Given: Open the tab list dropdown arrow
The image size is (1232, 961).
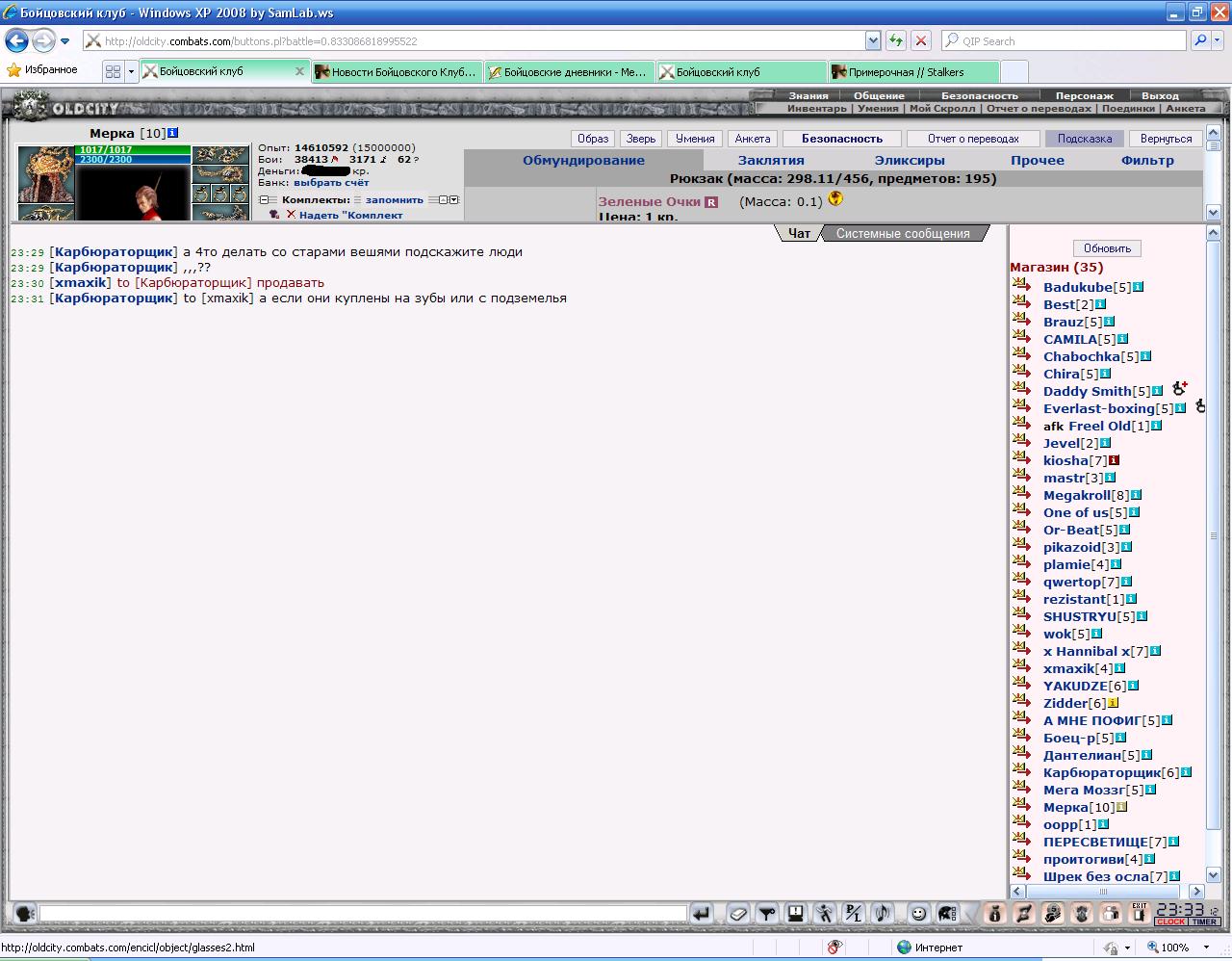Looking at the screenshot, I should (131, 71).
